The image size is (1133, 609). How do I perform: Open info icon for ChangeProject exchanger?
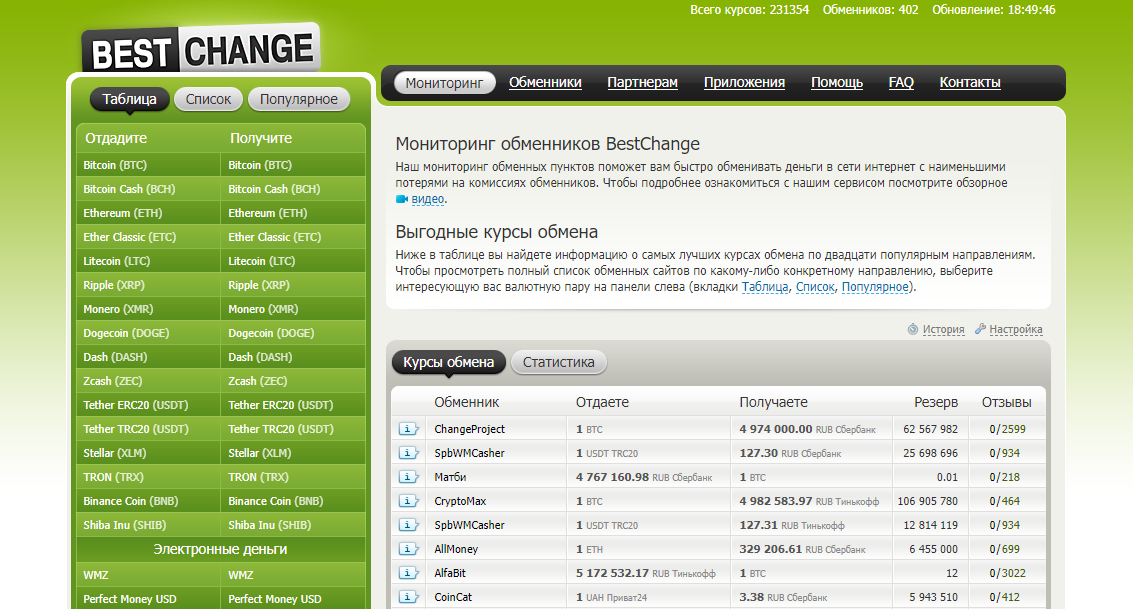408,429
